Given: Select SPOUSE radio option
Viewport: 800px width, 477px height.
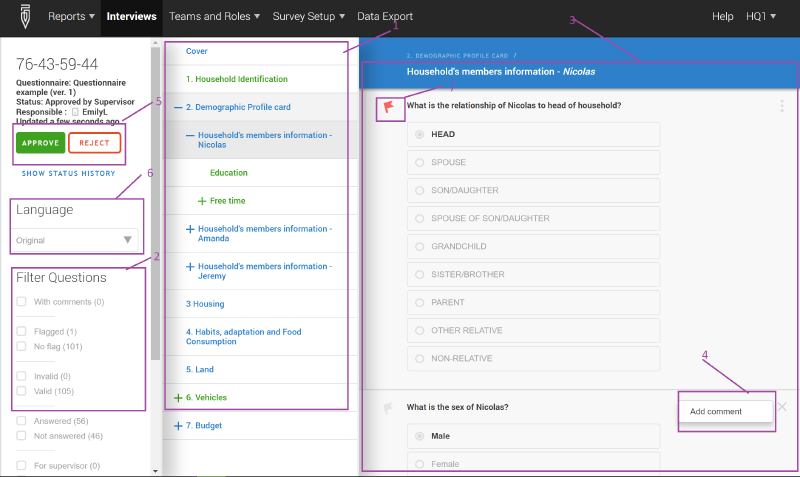Looking at the screenshot, I should (419, 162).
